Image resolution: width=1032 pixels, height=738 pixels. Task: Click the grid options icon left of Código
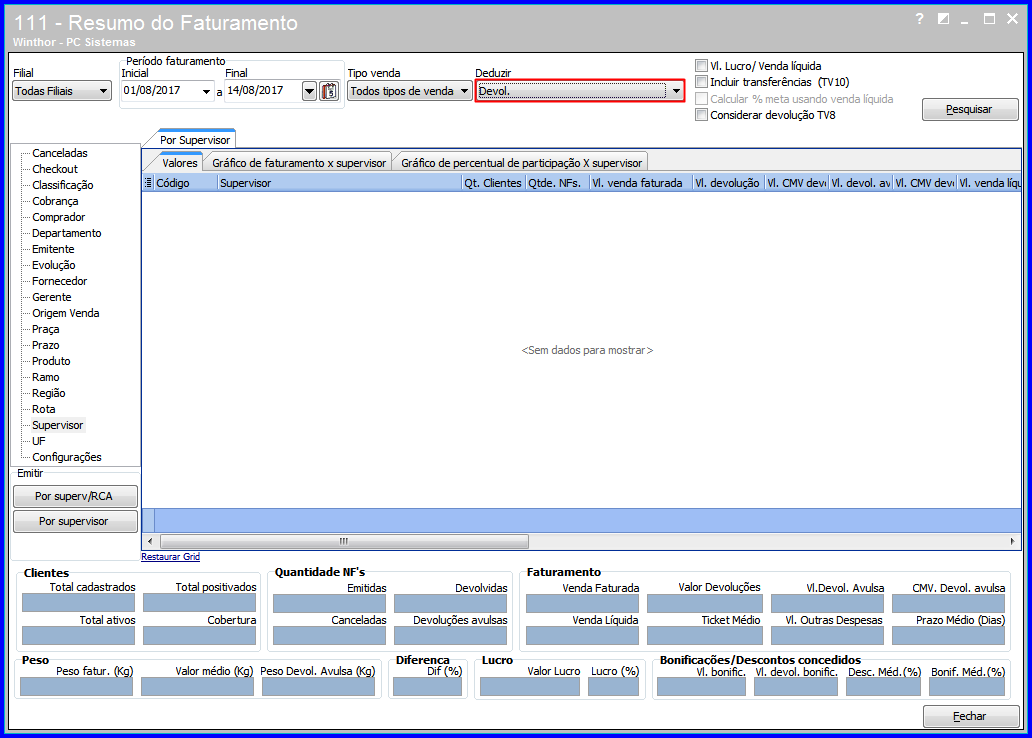coord(148,183)
